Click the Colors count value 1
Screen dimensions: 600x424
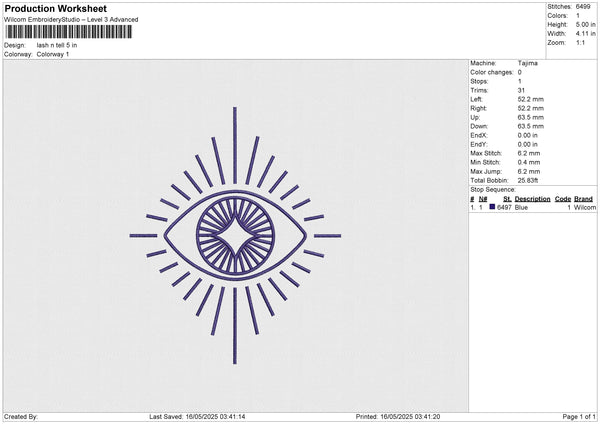tap(578, 16)
